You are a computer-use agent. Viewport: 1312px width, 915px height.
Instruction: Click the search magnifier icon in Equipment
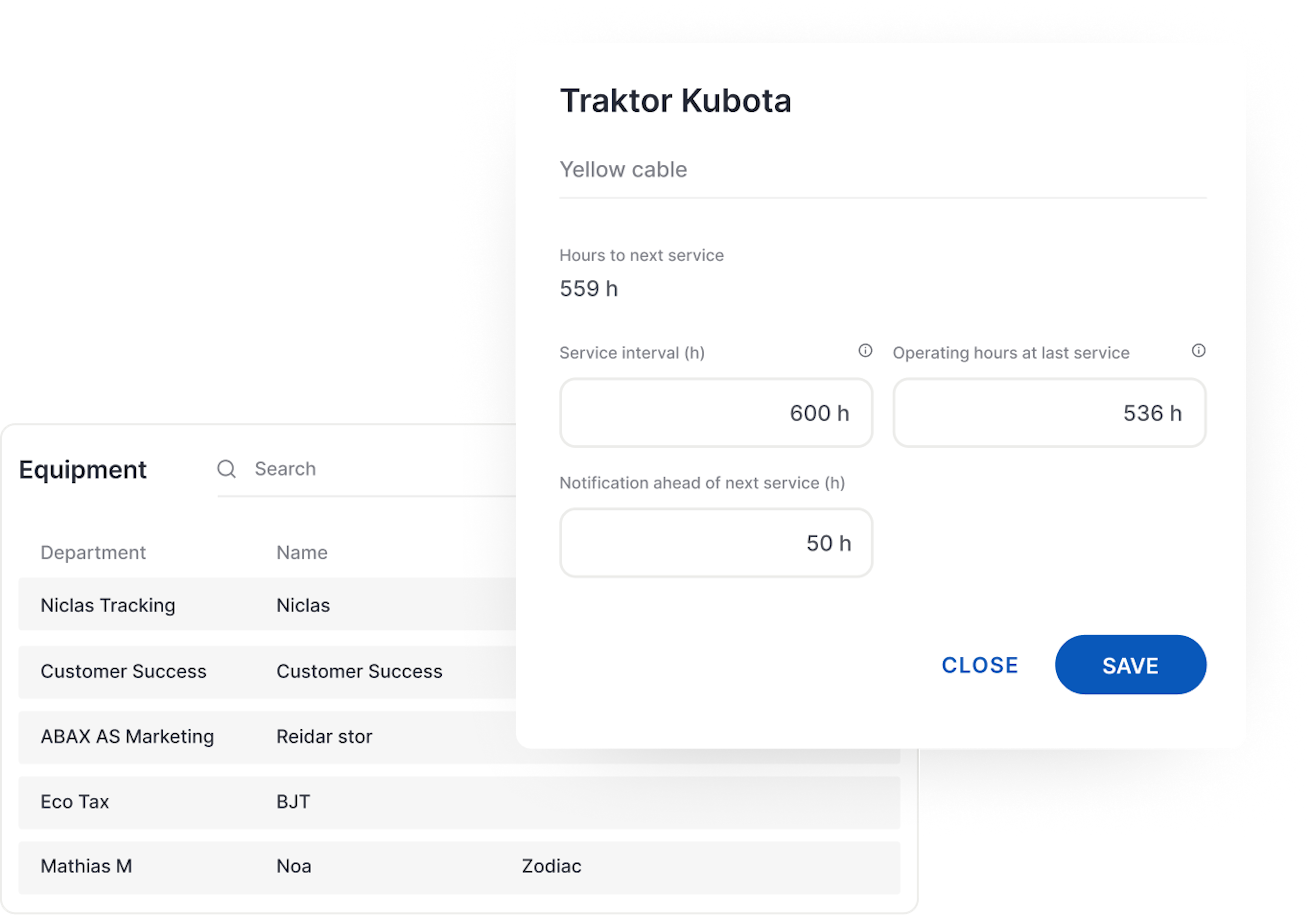227,469
